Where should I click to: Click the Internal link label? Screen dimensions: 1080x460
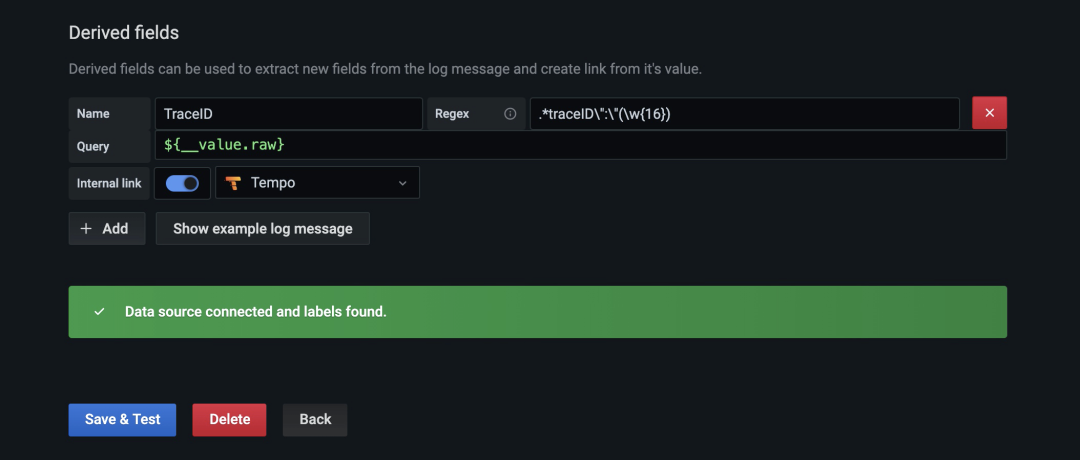tap(109, 183)
